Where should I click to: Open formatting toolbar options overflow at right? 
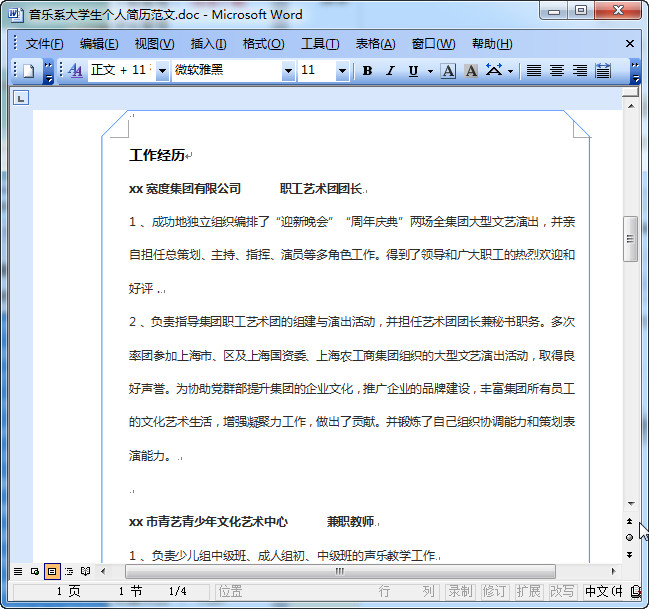pyautogui.click(x=635, y=71)
